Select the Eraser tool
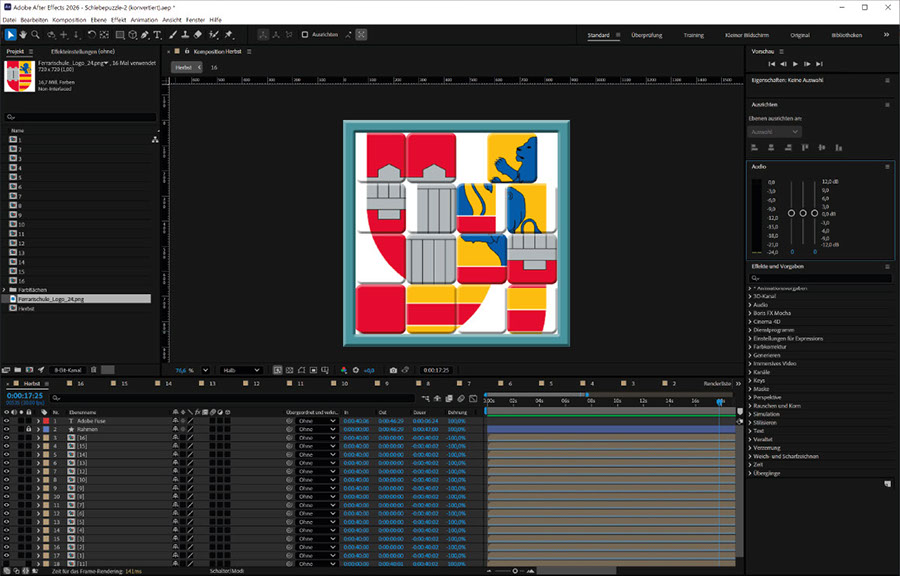This screenshot has height=576, width=900. [x=198, y=35]
